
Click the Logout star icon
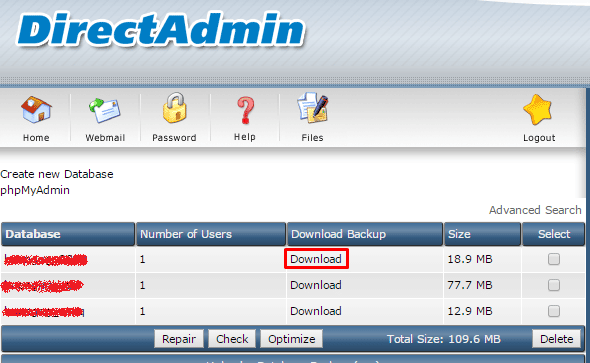pyautogui.click(x=538, y=110)
